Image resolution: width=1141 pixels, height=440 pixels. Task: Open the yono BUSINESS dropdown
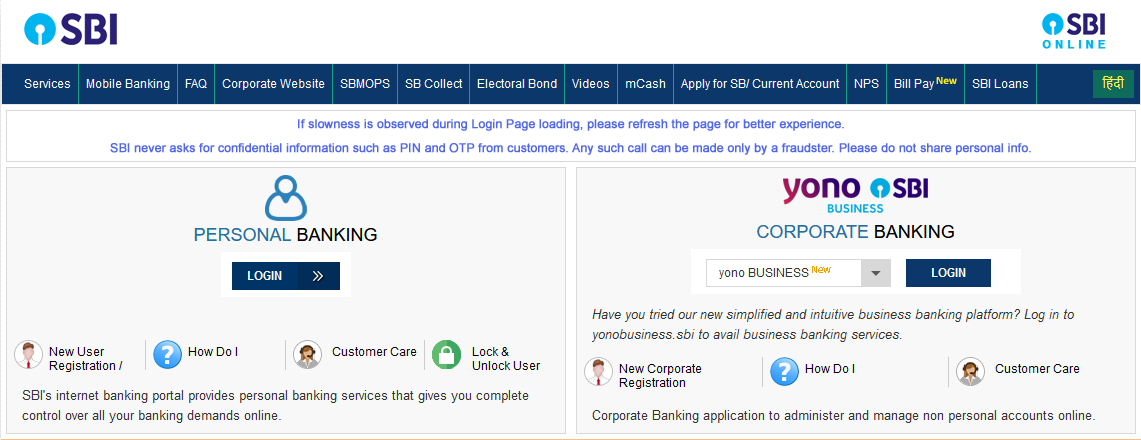pyautogui.click(x=799, y=273)
